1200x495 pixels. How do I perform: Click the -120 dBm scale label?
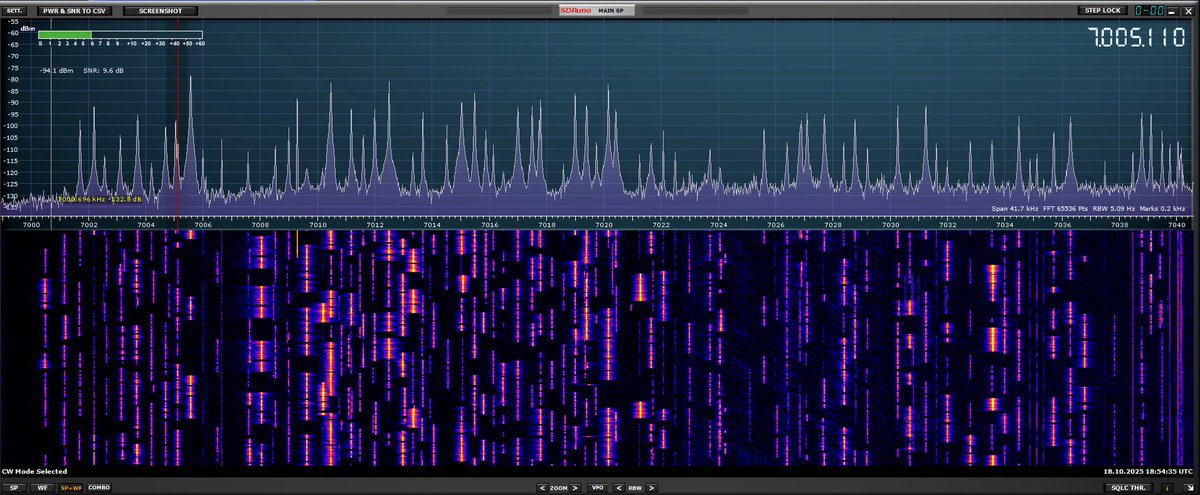[x=13, y=172]
